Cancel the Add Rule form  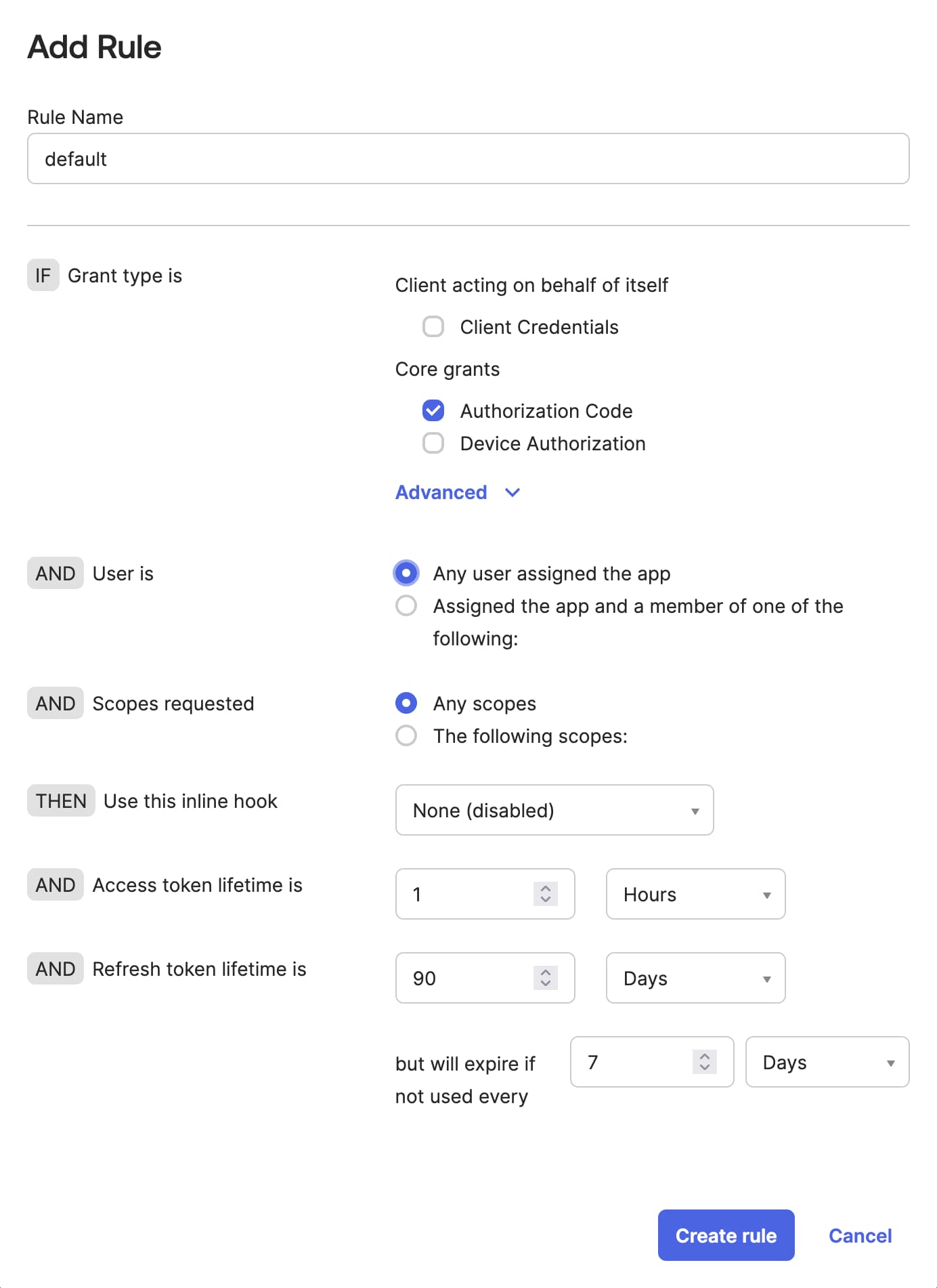pyautogui.click(x=860, y=1235)
